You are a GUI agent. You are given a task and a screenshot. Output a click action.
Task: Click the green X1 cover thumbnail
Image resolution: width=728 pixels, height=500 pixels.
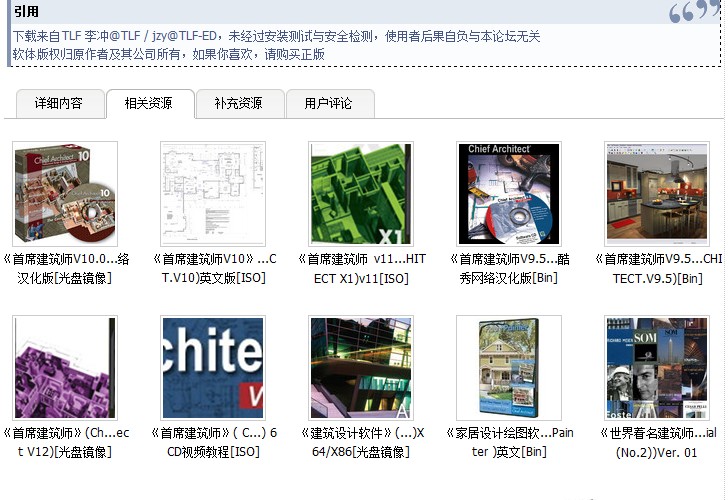[361, 194]
